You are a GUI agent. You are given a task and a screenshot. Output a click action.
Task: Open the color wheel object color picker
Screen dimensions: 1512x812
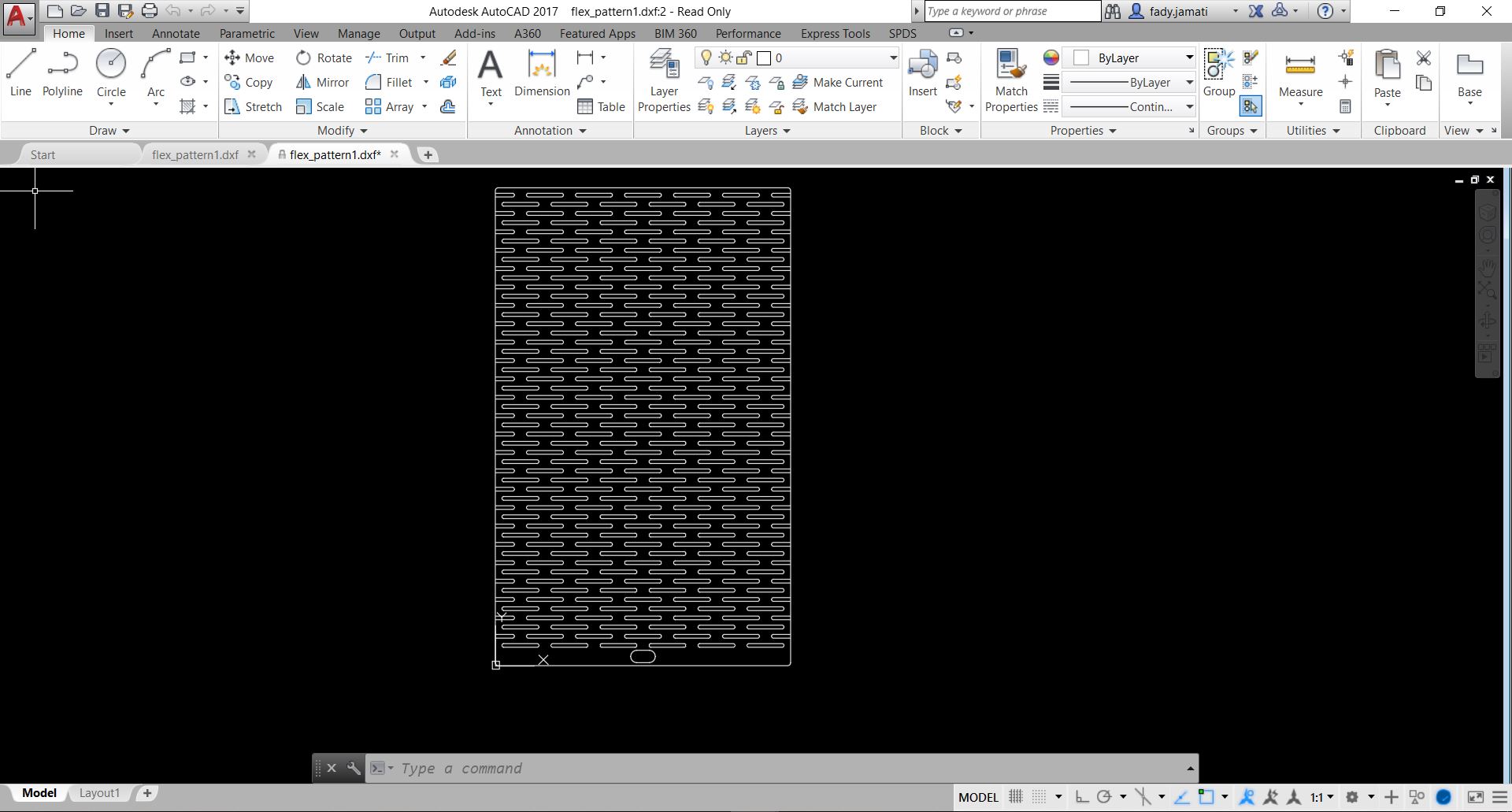1051,57
